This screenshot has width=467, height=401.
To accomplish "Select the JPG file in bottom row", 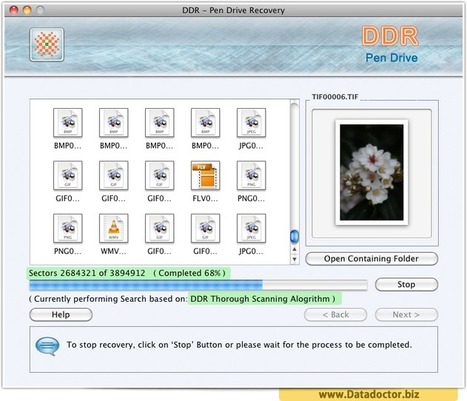I will tap(251, 228).
